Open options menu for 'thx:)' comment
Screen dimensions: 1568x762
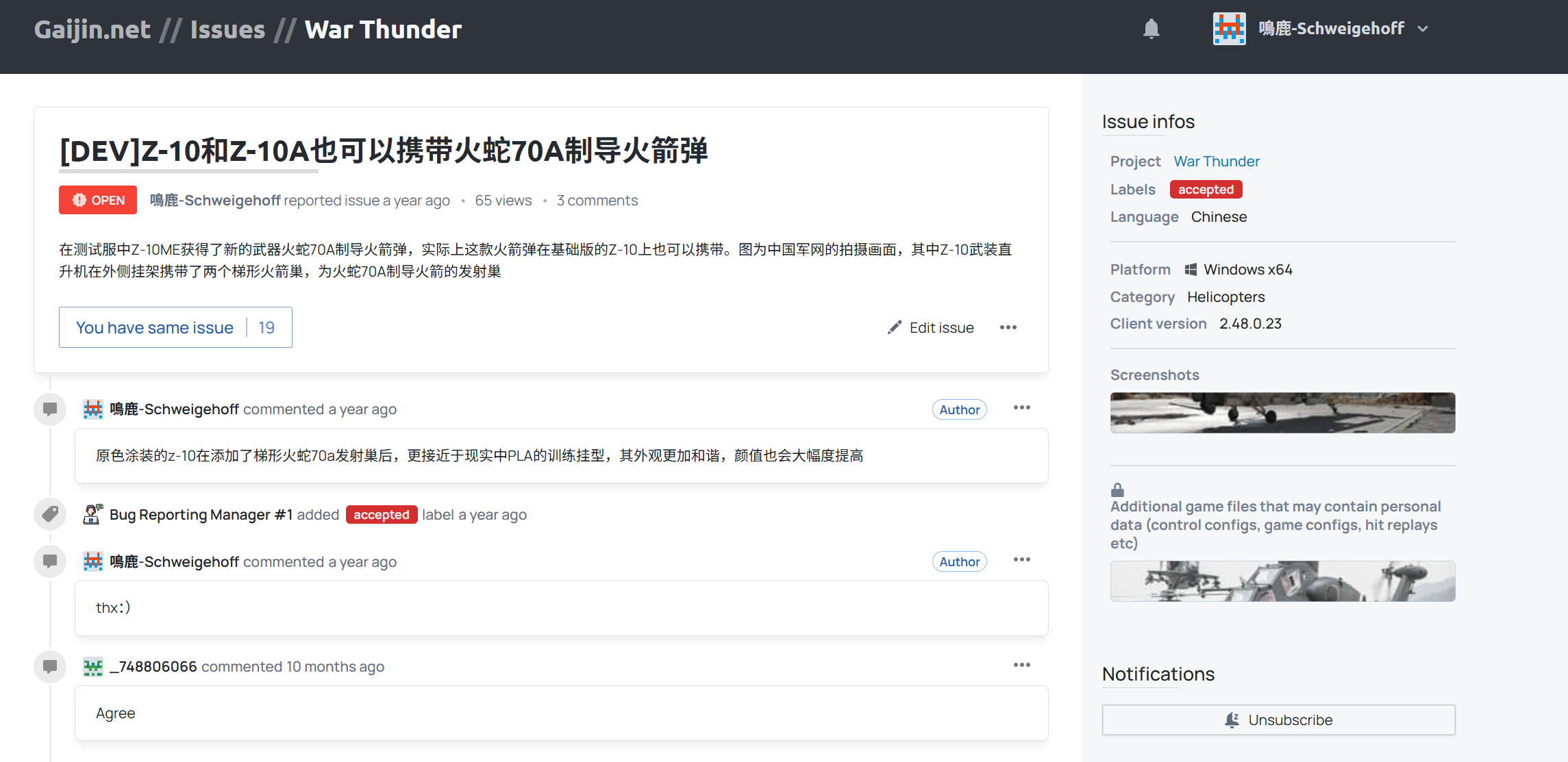click(x=1022, y=560)
